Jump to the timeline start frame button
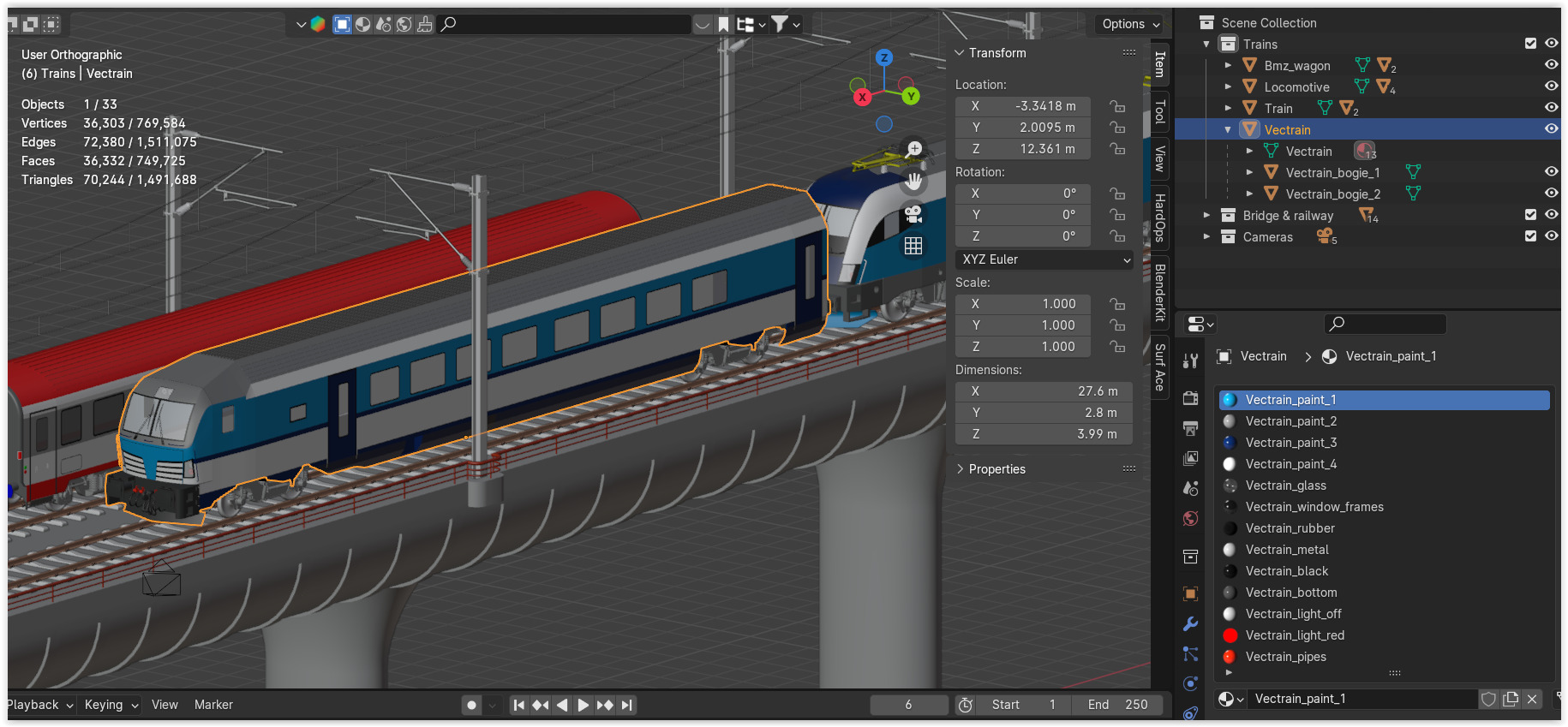The width and height of the screenshot is (1568, 727). (x=518, y=705)
